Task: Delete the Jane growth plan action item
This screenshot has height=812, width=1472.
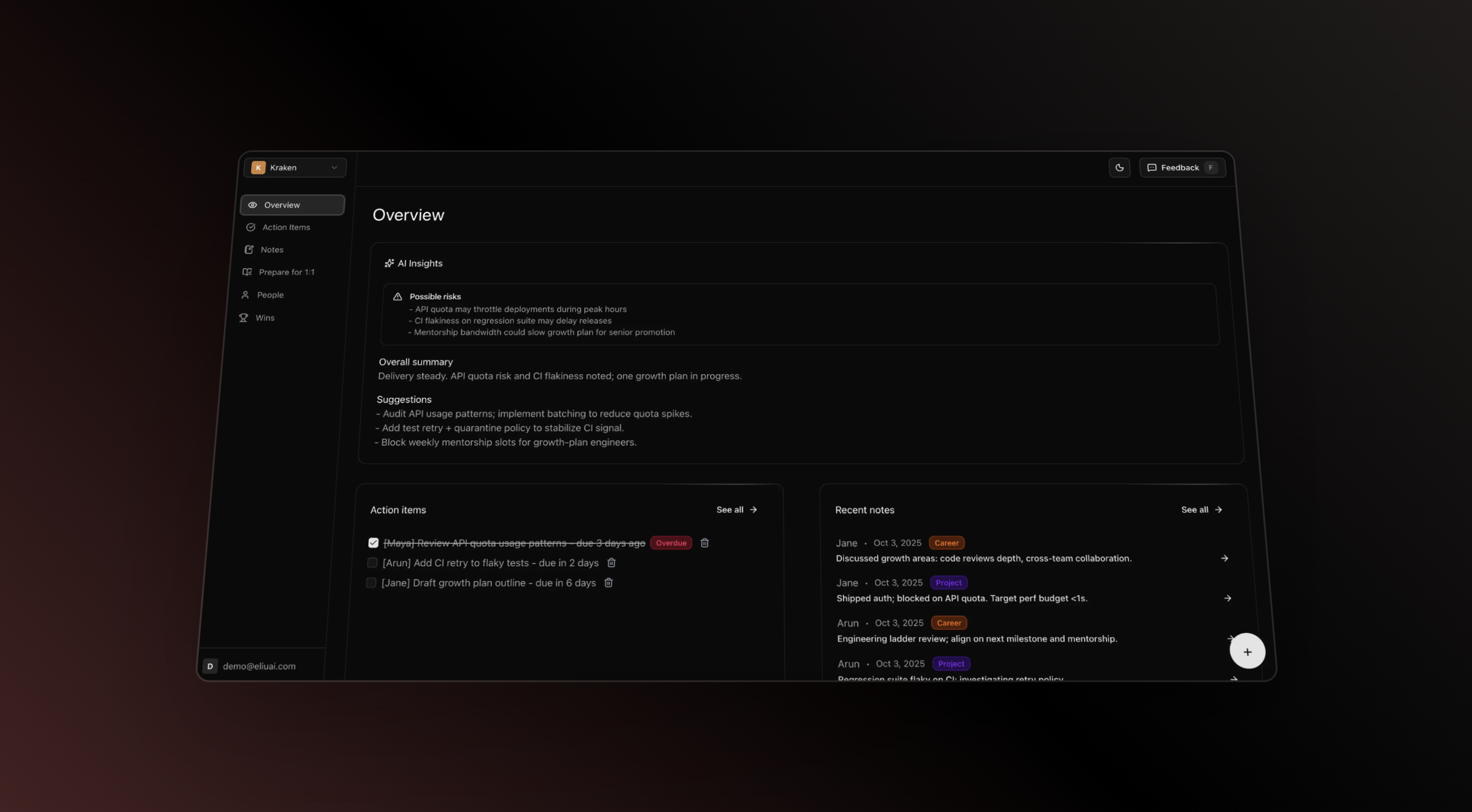Action: pos(609,583)
